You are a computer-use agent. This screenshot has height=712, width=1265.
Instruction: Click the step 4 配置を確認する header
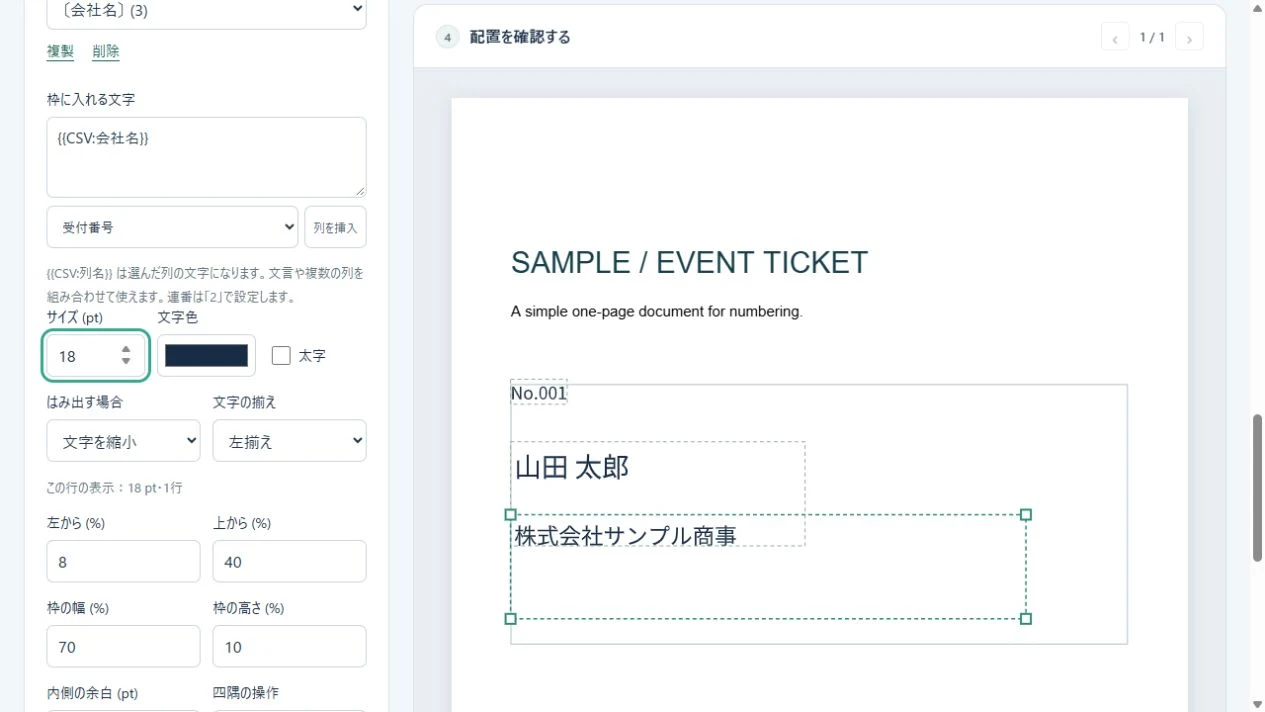[504, 38]
